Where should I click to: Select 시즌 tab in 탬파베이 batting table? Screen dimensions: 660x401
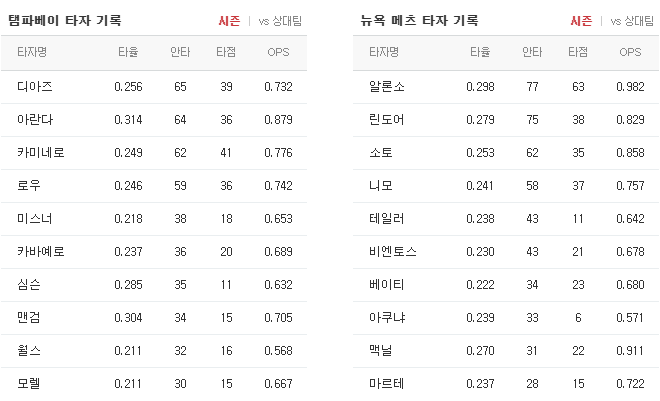pos(229,21)
